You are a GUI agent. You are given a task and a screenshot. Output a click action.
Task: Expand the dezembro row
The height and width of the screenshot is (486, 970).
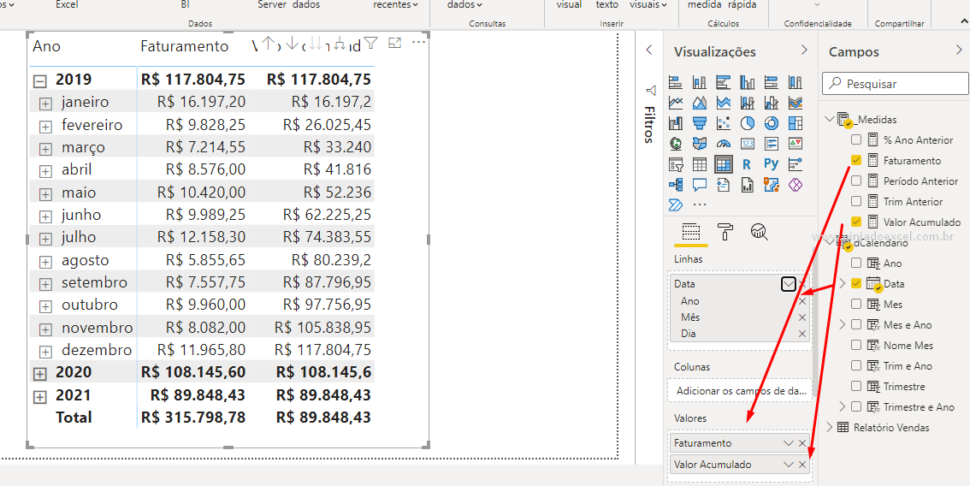pyautogui.click(x=45, y=352)
